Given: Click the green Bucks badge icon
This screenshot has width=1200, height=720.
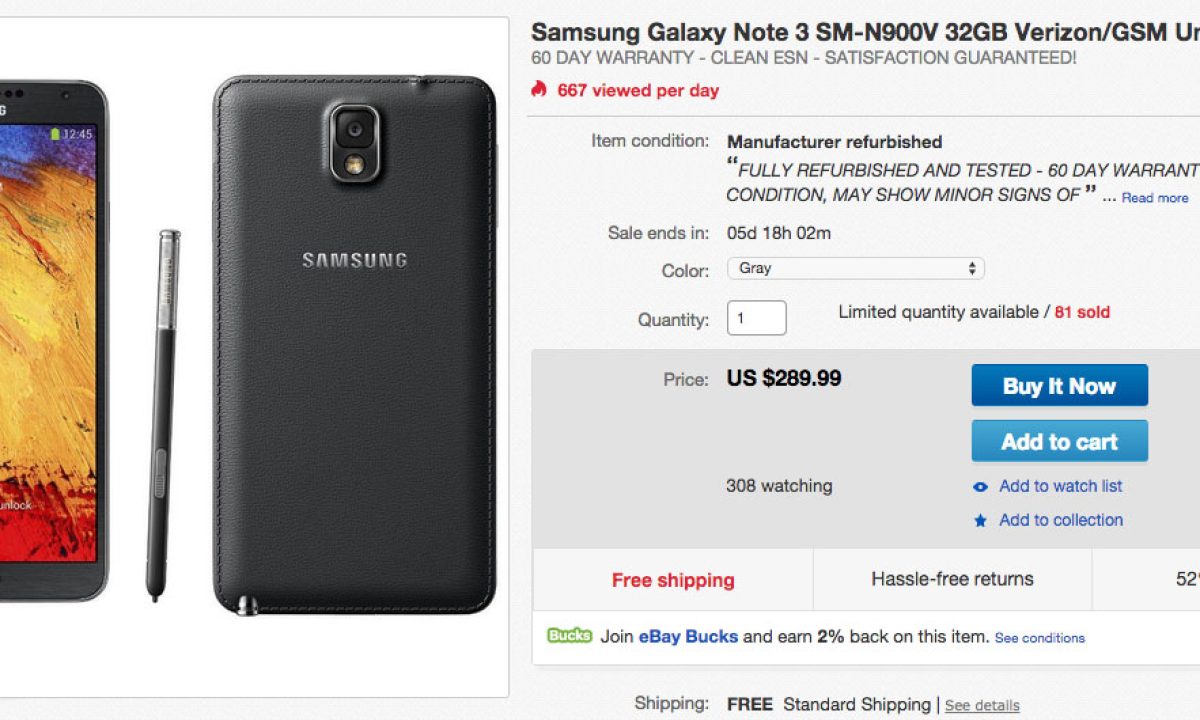Looking at the screenshot, I should coord(569,636).
